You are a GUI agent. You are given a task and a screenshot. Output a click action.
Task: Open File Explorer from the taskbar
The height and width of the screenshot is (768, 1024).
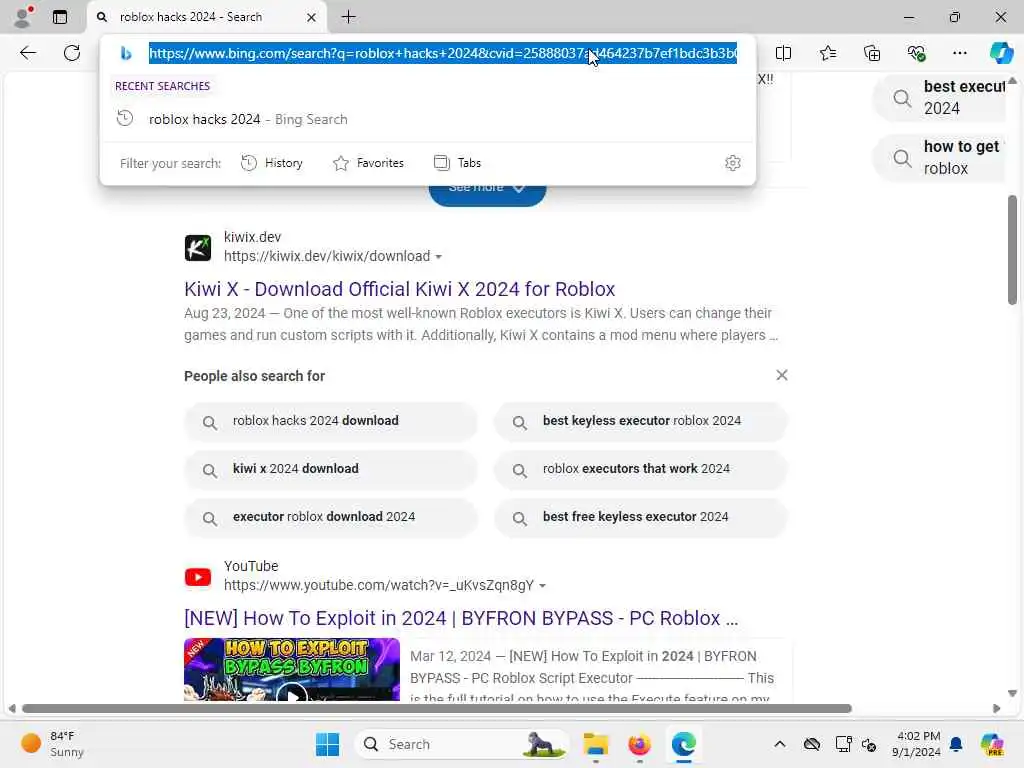coord(596,744)
